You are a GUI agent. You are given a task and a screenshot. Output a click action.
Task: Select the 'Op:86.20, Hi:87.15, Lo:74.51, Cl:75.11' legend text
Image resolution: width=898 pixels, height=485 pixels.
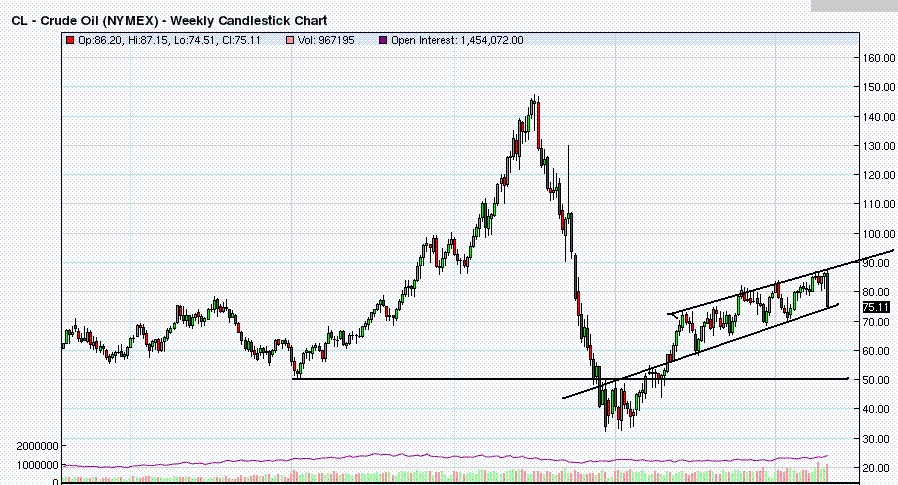coord(170,41)
